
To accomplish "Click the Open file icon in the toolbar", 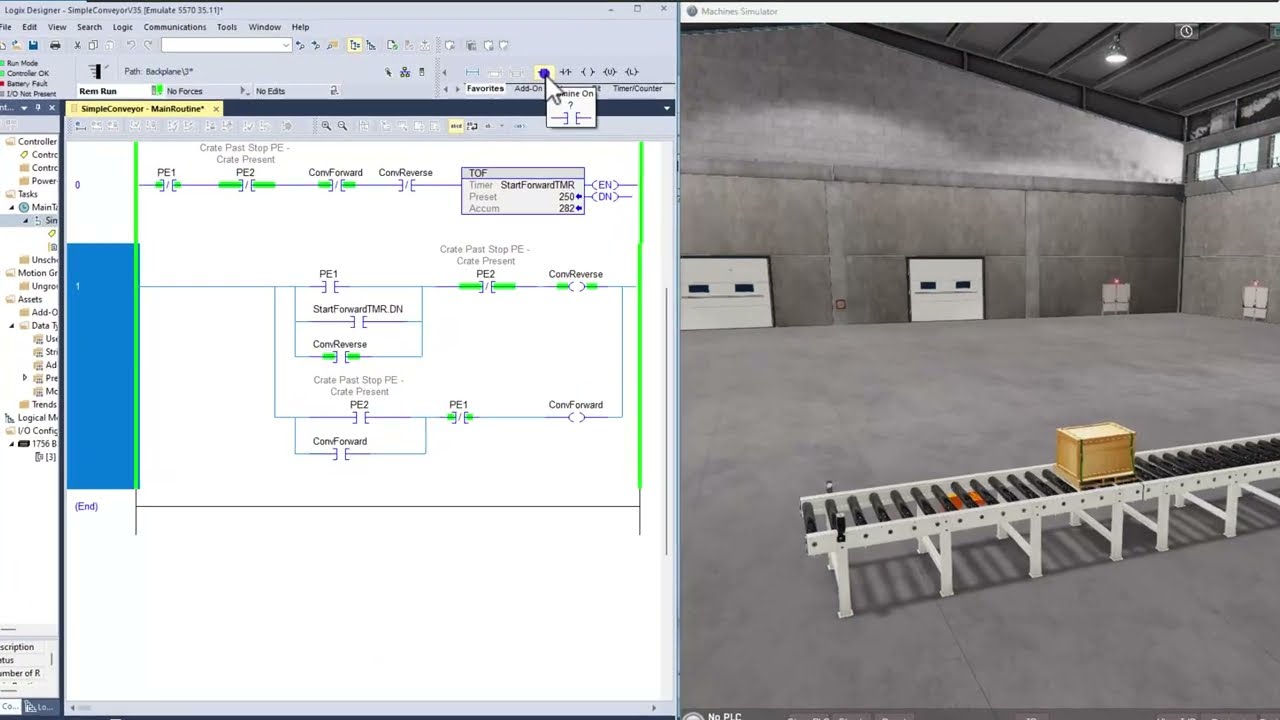I will click(17, 45).
